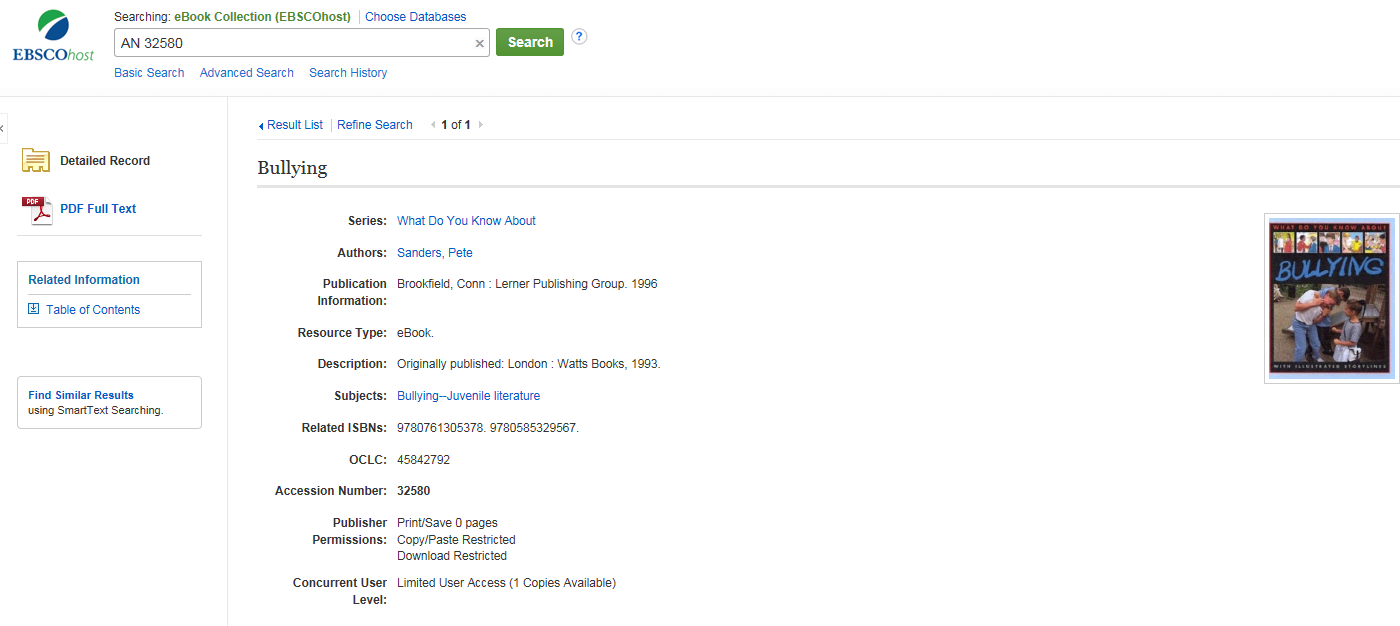Screen dimensions: 1400x626
Task: Click the Refine Search link
Action: point(375,125)
